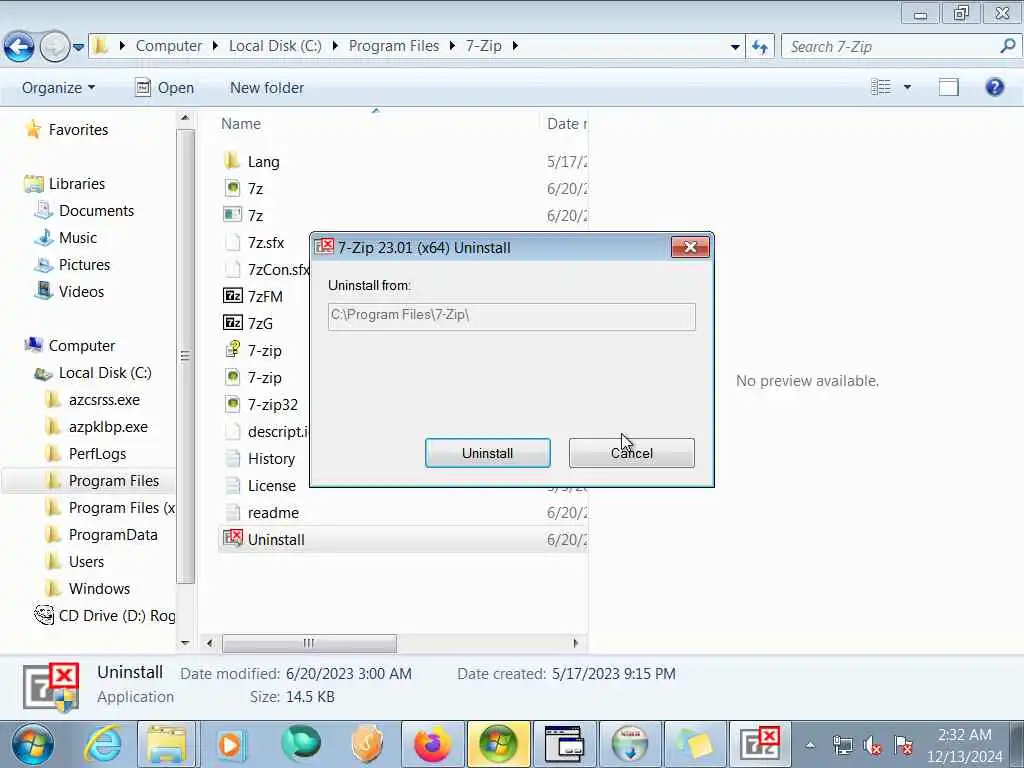The height and width of the screenshot is (768, 1024).
Task: Click Local Disk (C:) in the breadcrumb
Action: (x=275, y=46)
